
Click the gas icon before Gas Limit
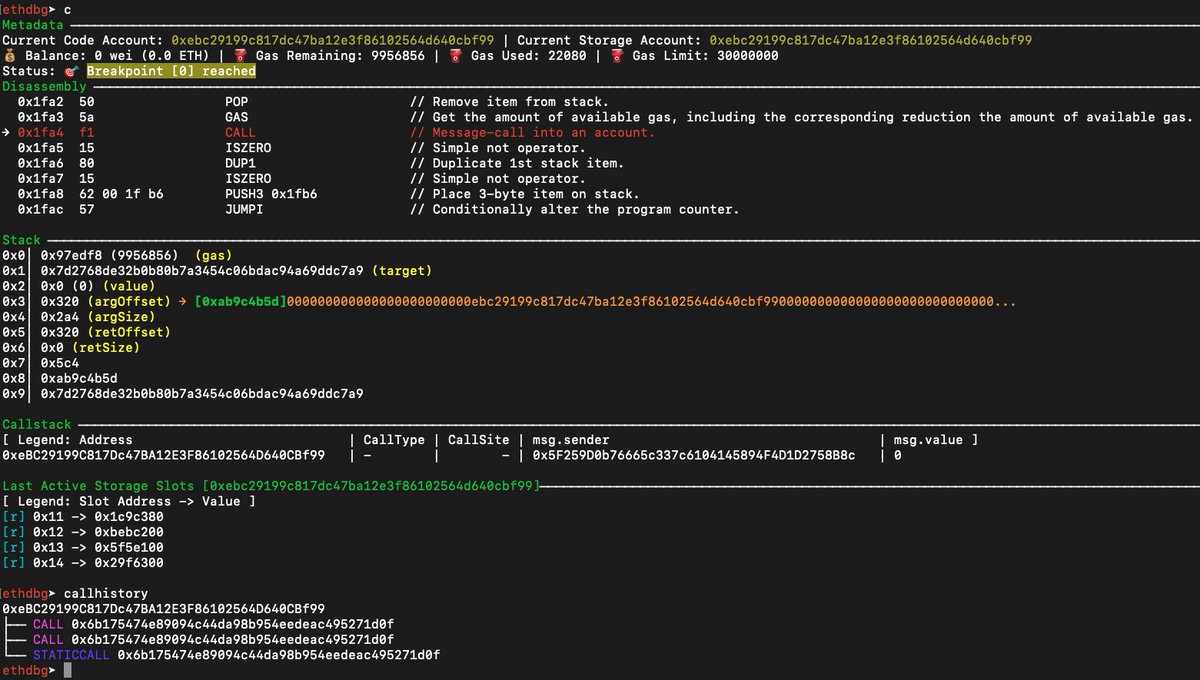pos(617,56)
